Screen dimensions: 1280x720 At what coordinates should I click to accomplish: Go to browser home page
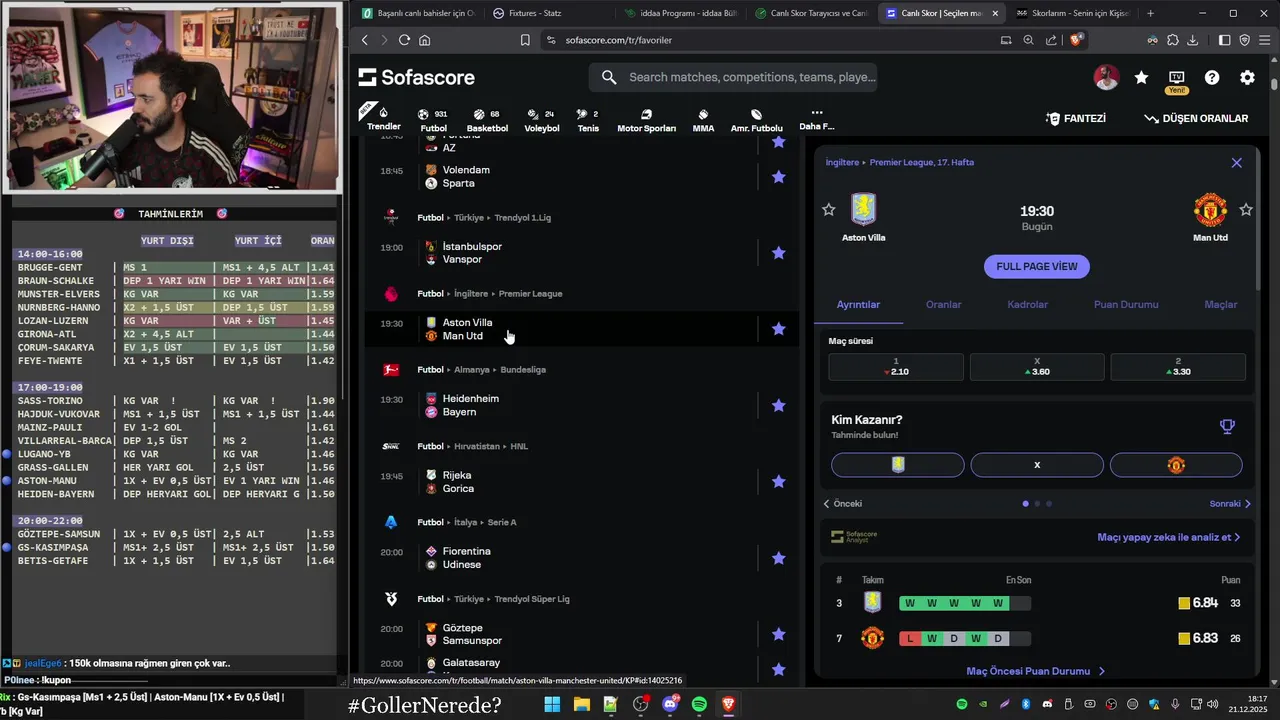tap(425, 40)
